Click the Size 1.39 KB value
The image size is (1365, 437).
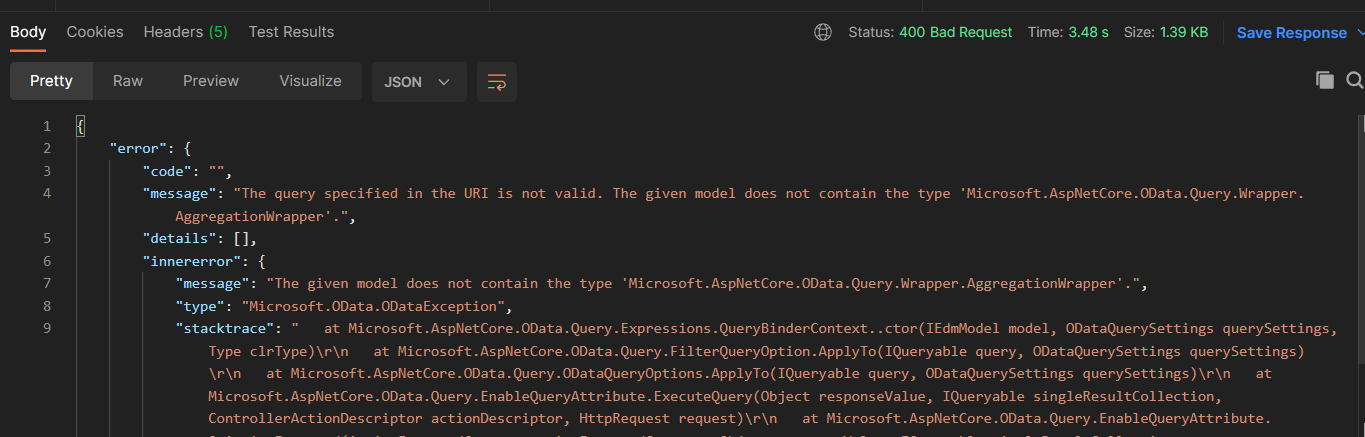(x=1184, y=32)
